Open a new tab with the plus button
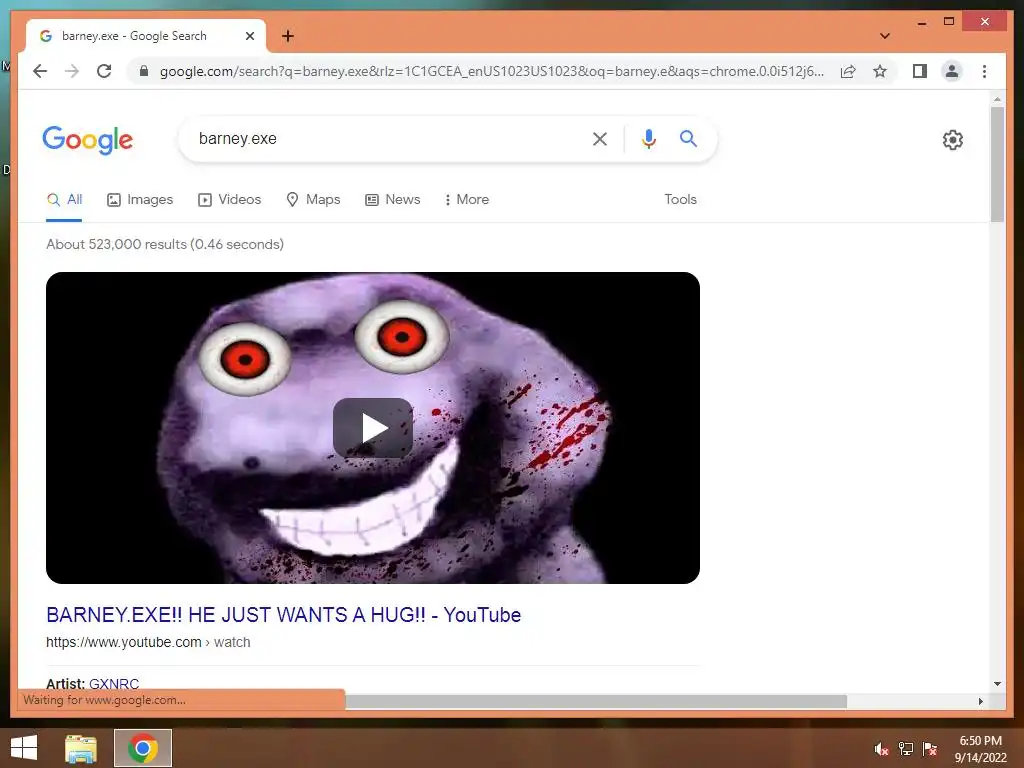The image size is (1024, 768). pos(288,36)
